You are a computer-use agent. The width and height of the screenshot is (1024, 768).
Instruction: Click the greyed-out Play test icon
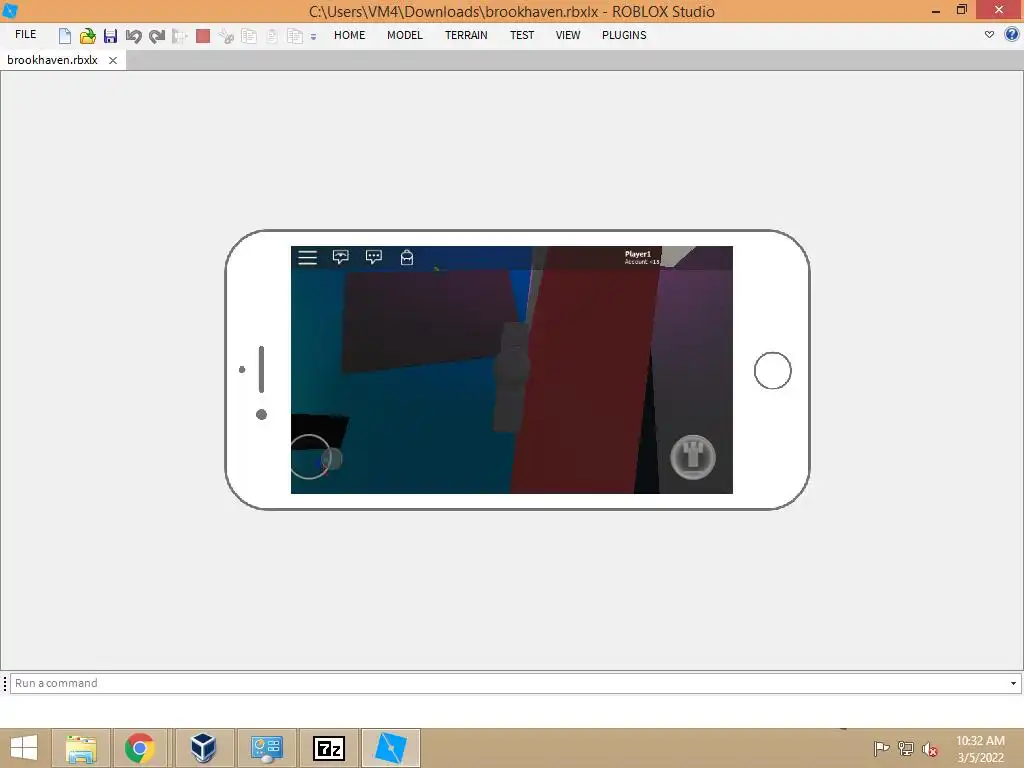[180, 36]
